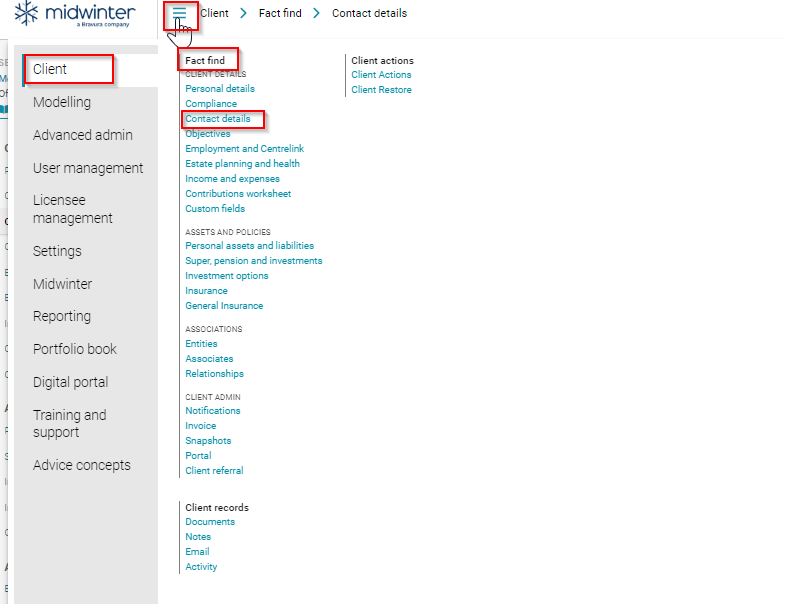Open the Relationships link
This screenshot has height=604, width=785.
(214, 374)
